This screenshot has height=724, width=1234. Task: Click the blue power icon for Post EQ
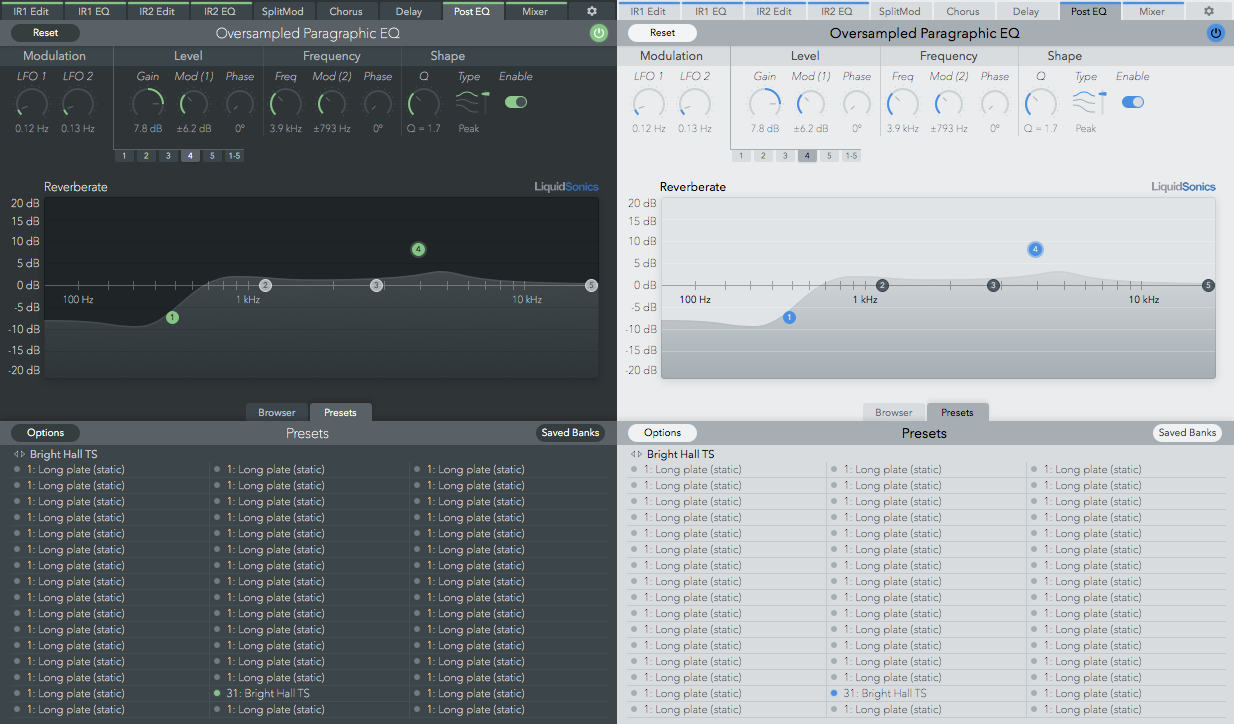(x=1215, y=33)
